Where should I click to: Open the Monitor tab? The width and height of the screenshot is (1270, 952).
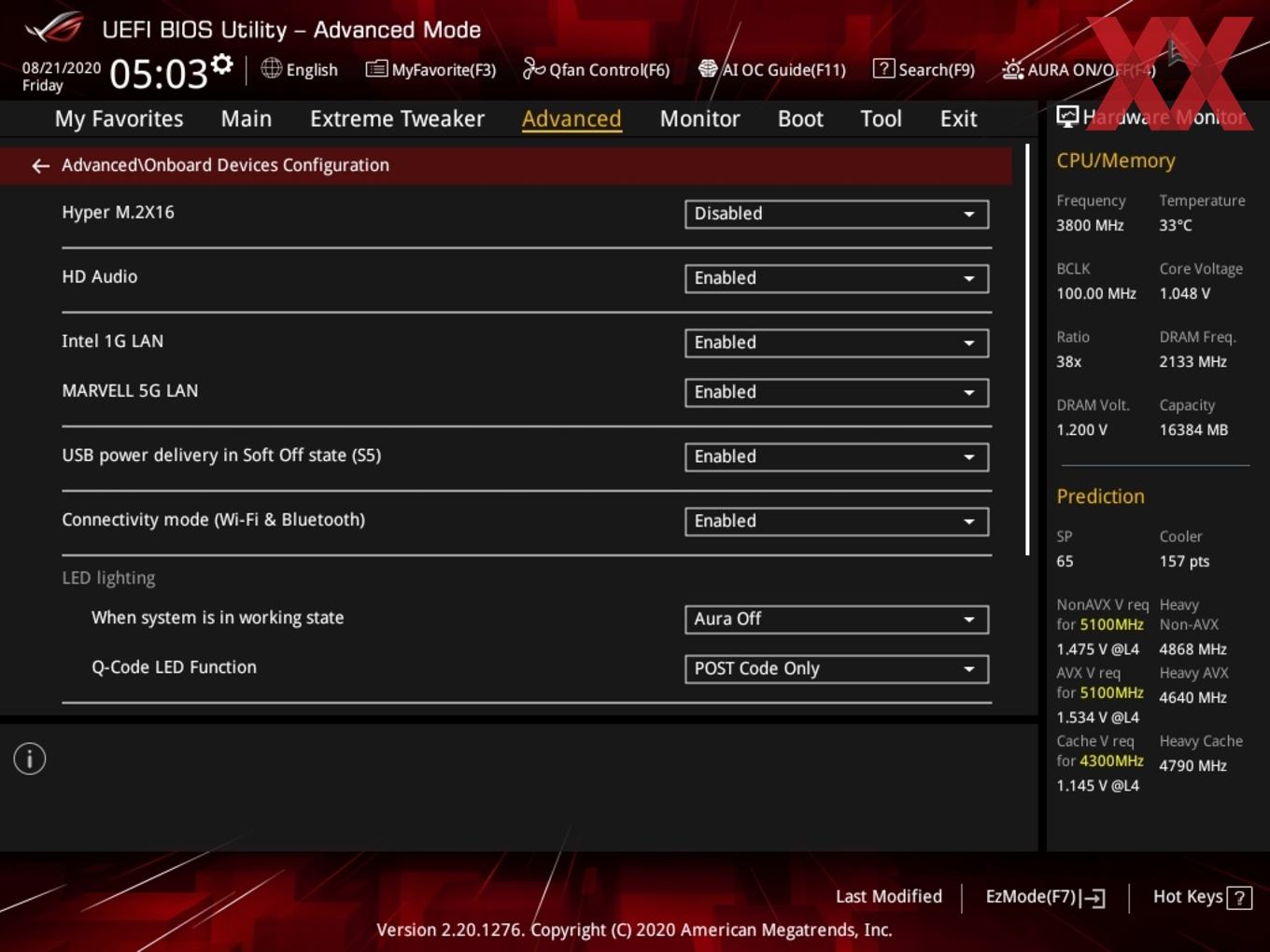point(699,119)
